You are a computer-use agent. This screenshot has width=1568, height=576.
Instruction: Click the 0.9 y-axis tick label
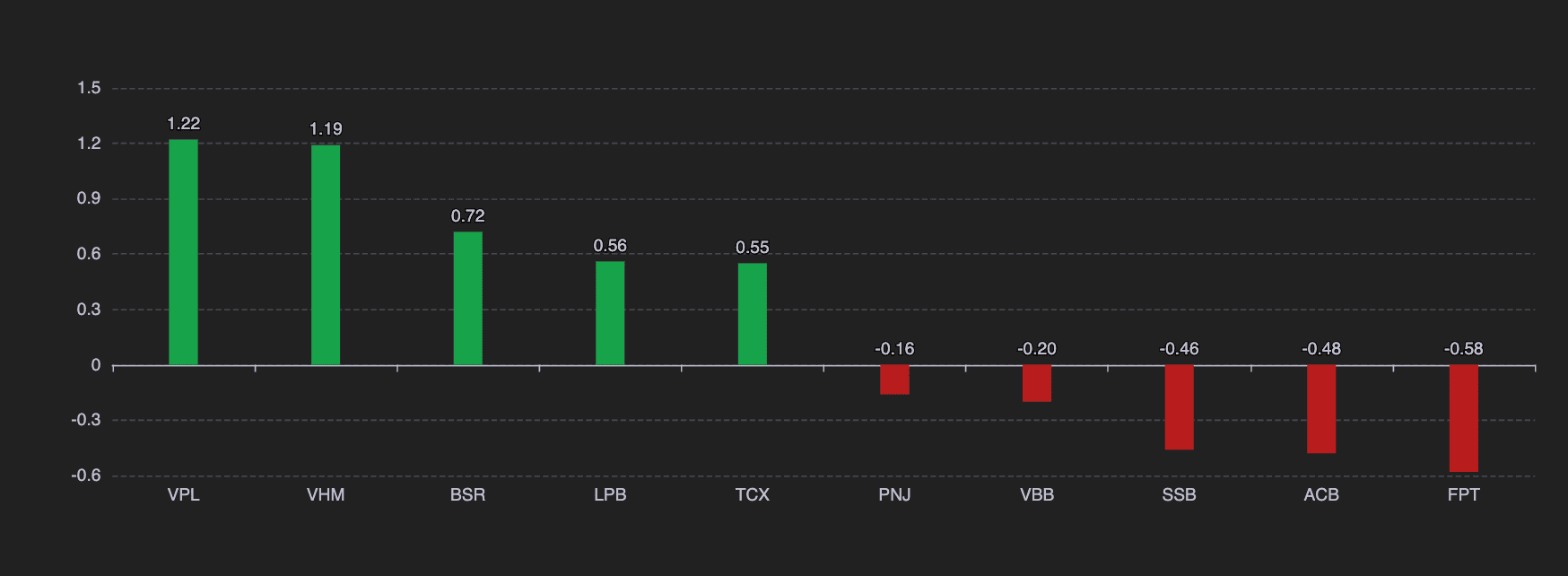(89, 198)
